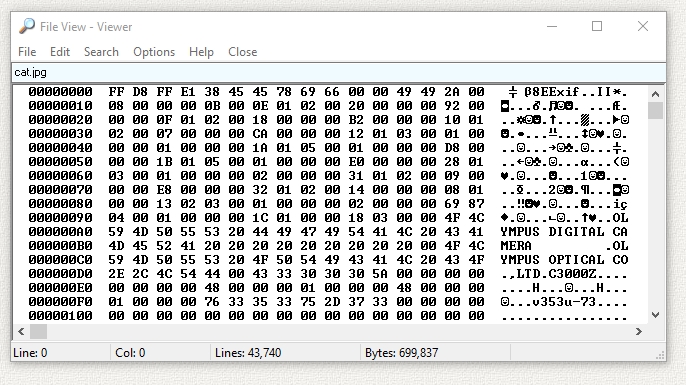Screen dimensions: 686x385
Task: Click offset 00000040
Action: [60, 148]
